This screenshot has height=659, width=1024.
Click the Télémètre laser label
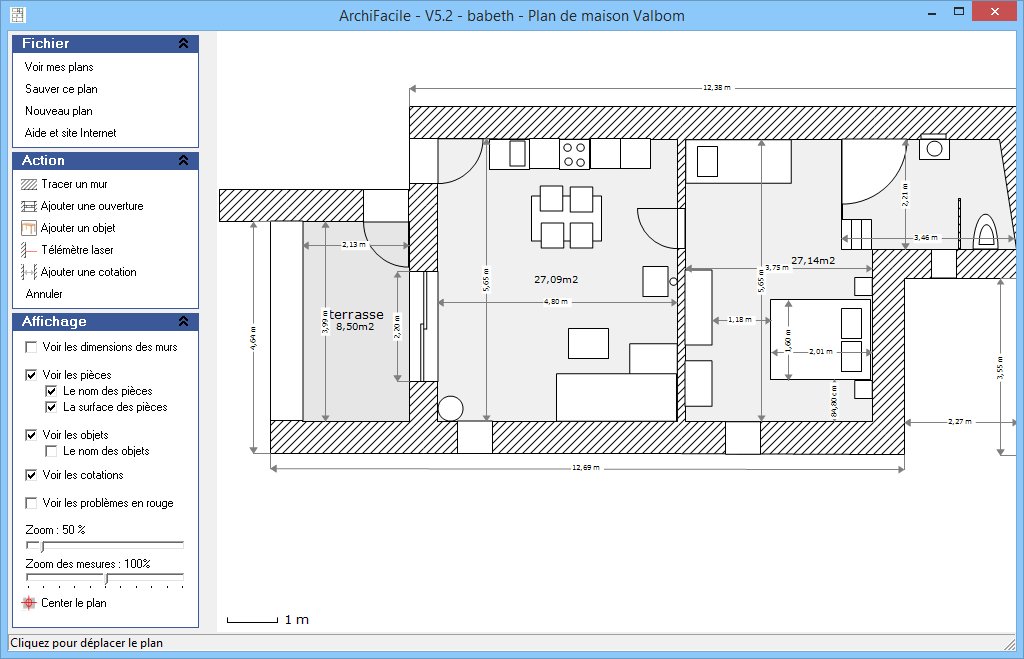point(78,250)
